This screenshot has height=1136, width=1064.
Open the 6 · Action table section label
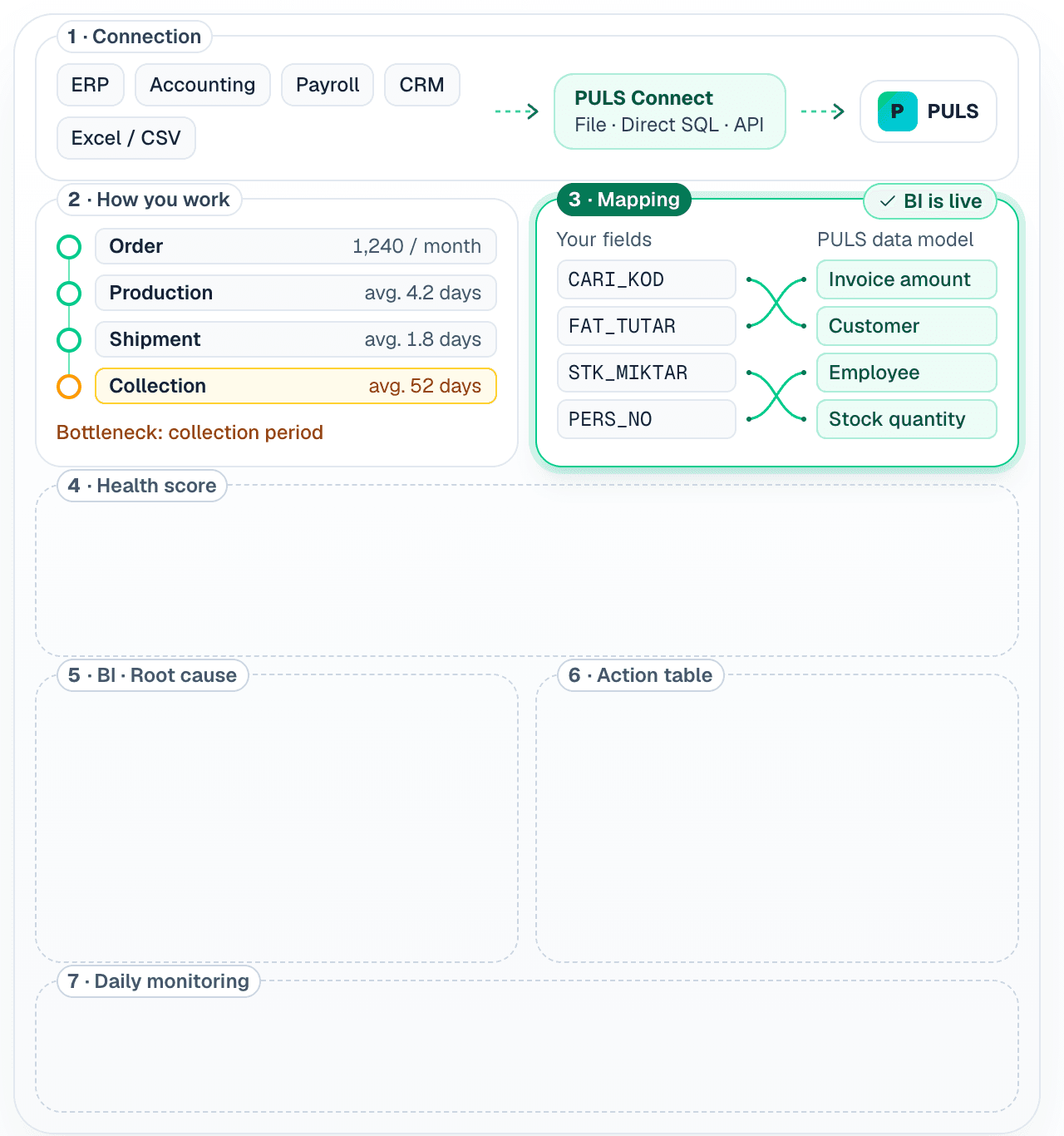[x=641, y=675]
